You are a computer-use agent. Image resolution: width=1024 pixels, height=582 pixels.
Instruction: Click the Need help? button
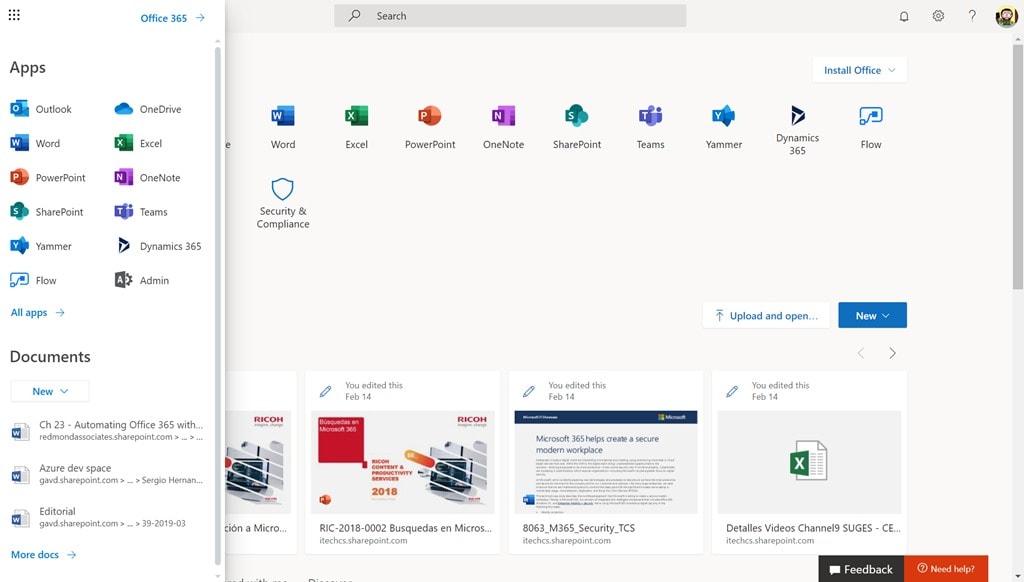pos(946,569)
